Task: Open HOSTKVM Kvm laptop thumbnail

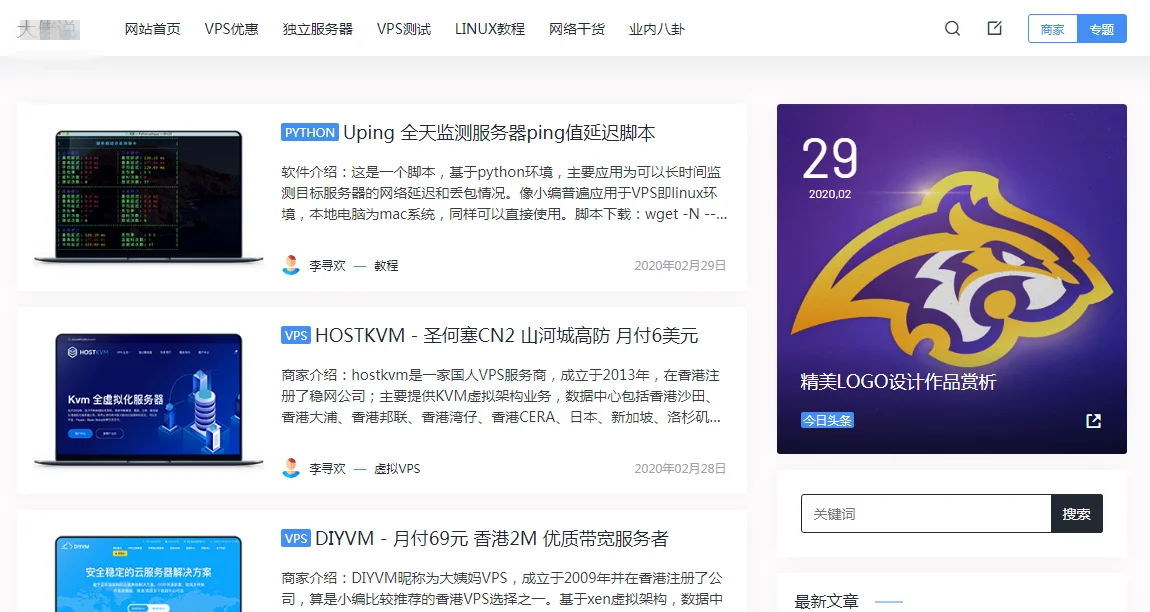Action: [149, 399]
